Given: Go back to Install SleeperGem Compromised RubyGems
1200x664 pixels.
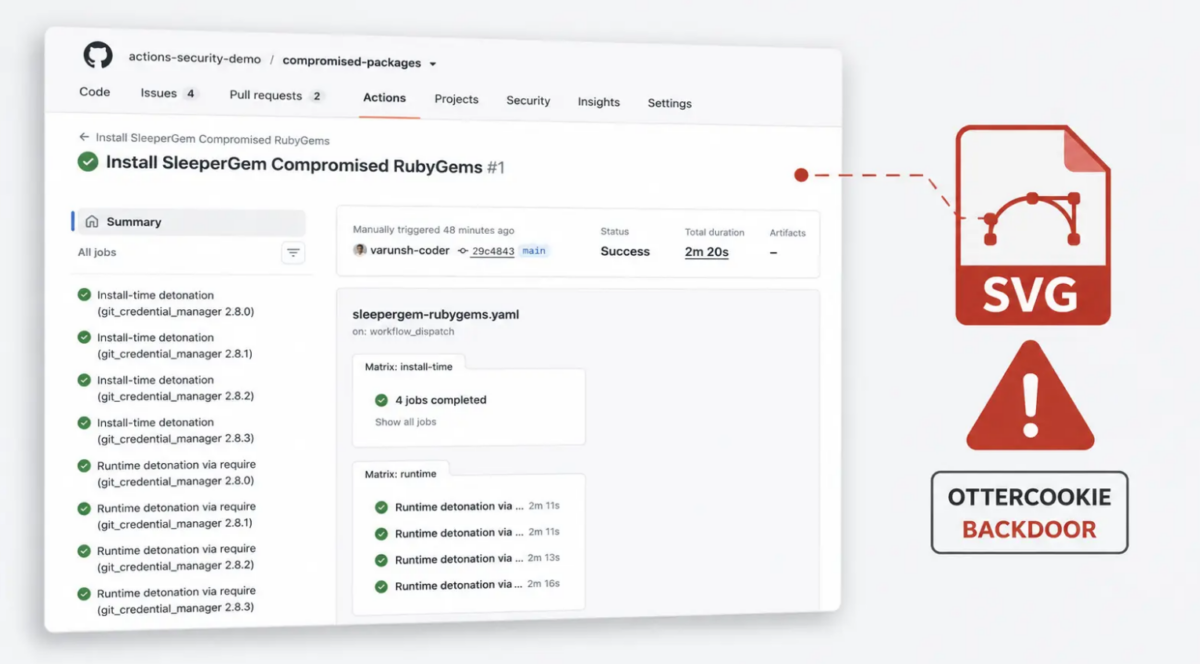Looking at the screenshot, I should point(213,139).
